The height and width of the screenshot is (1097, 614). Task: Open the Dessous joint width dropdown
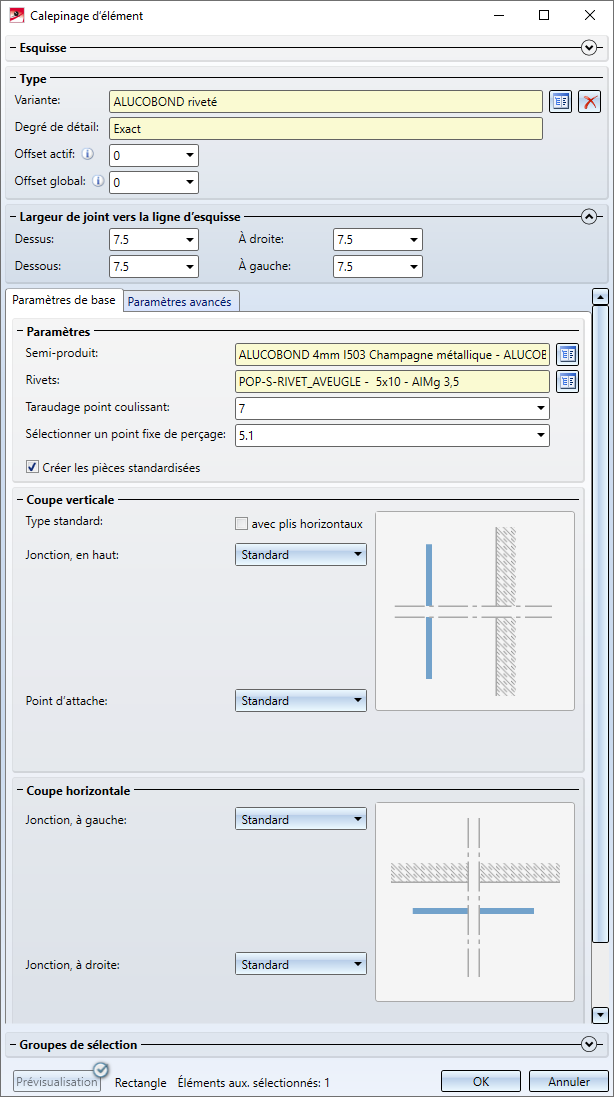point(190,267)
